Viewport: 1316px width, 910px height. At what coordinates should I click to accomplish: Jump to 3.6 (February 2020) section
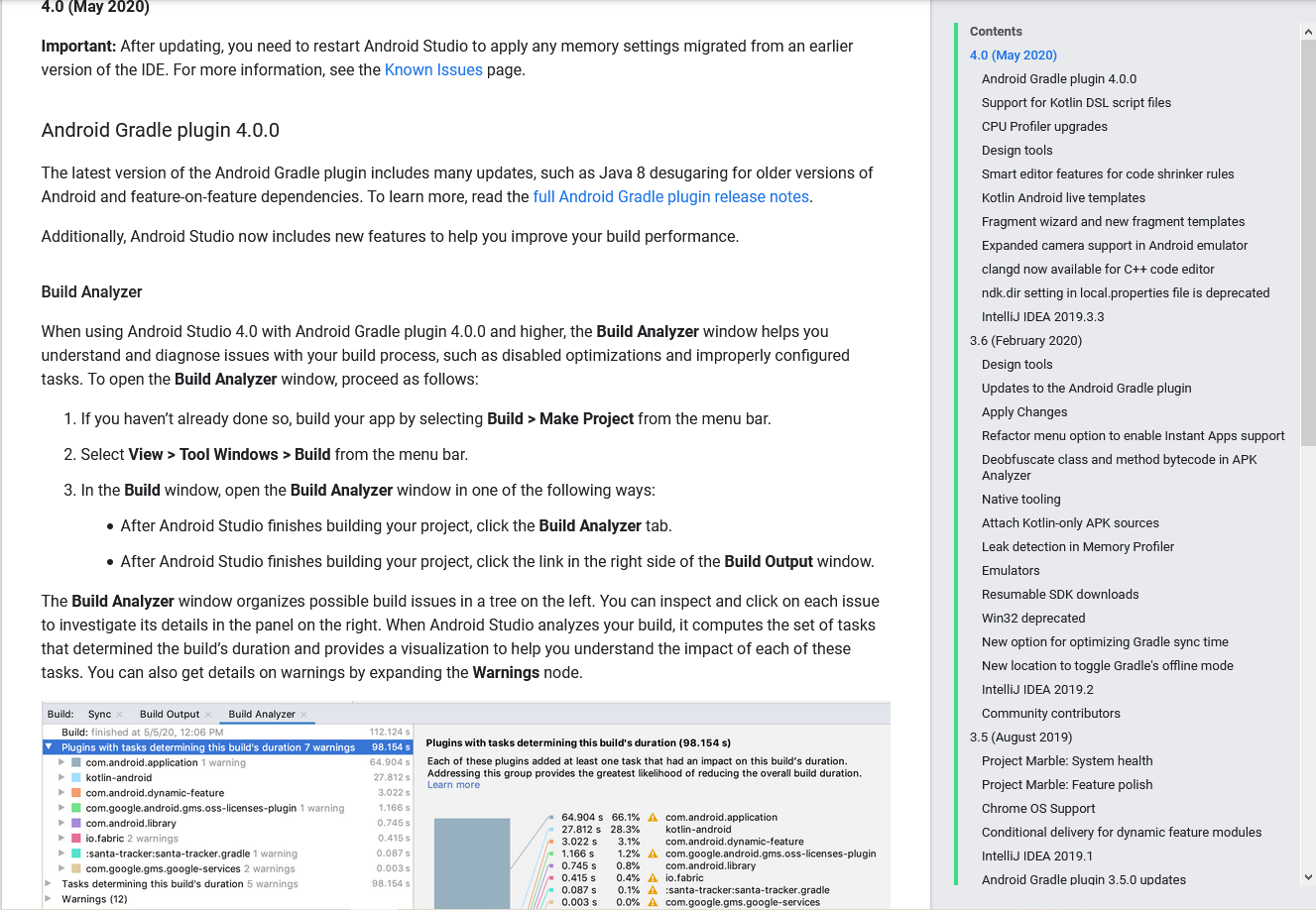(1025, 341)
